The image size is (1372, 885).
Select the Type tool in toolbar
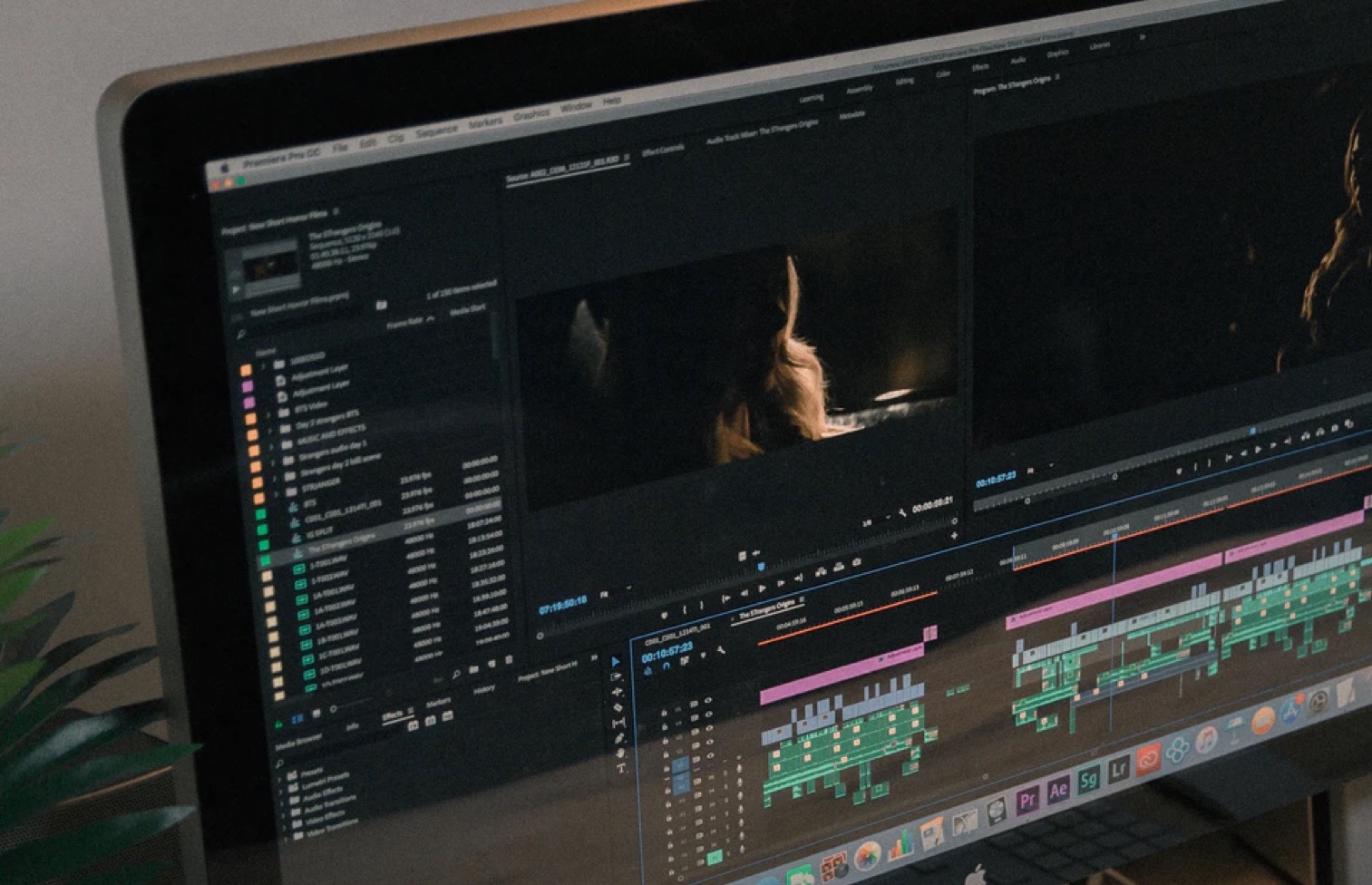[x=621, y=768]
